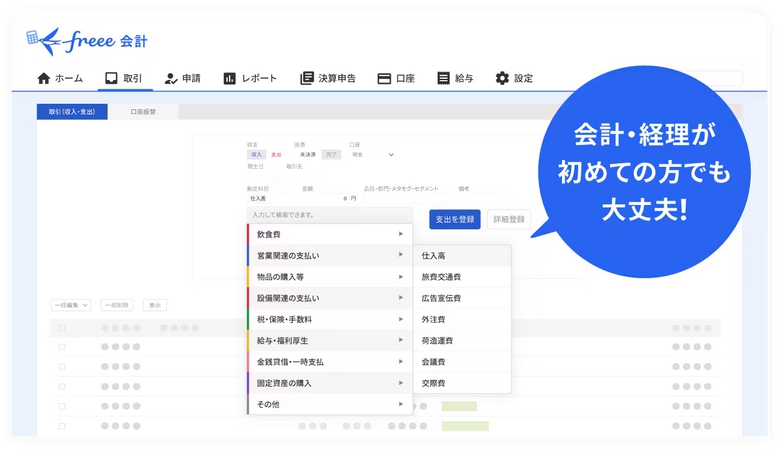Open the 取引 navigation icon

(x=111, y=78)
